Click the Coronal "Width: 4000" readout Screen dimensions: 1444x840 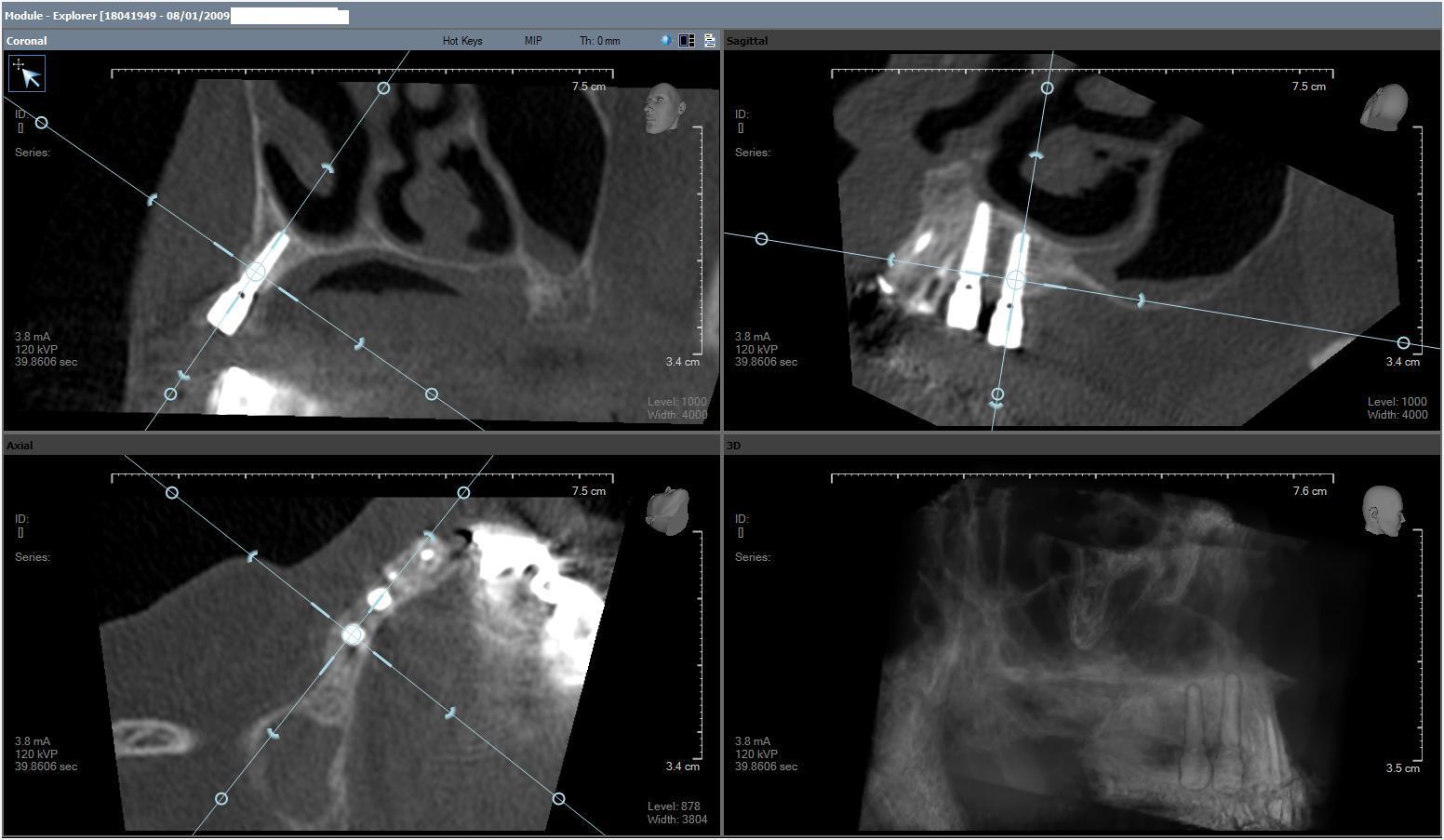pyautogui.click(x=677, y=415)
